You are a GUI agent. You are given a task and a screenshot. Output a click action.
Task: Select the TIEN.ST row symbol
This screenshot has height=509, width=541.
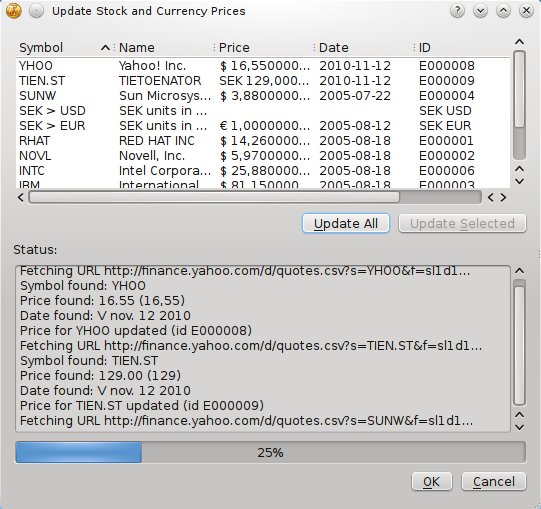click(42, 81)
